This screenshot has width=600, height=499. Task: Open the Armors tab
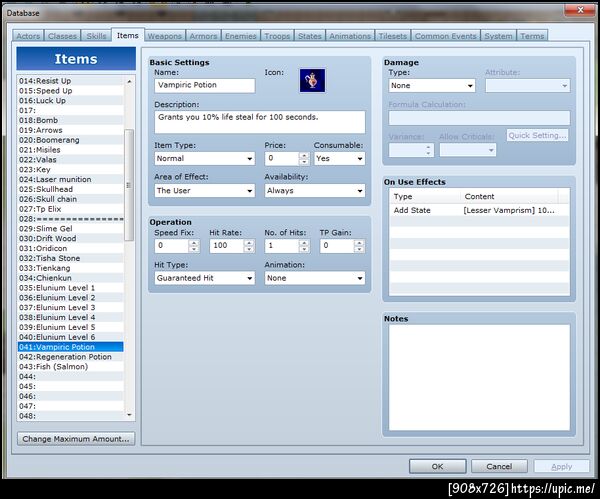203,36
